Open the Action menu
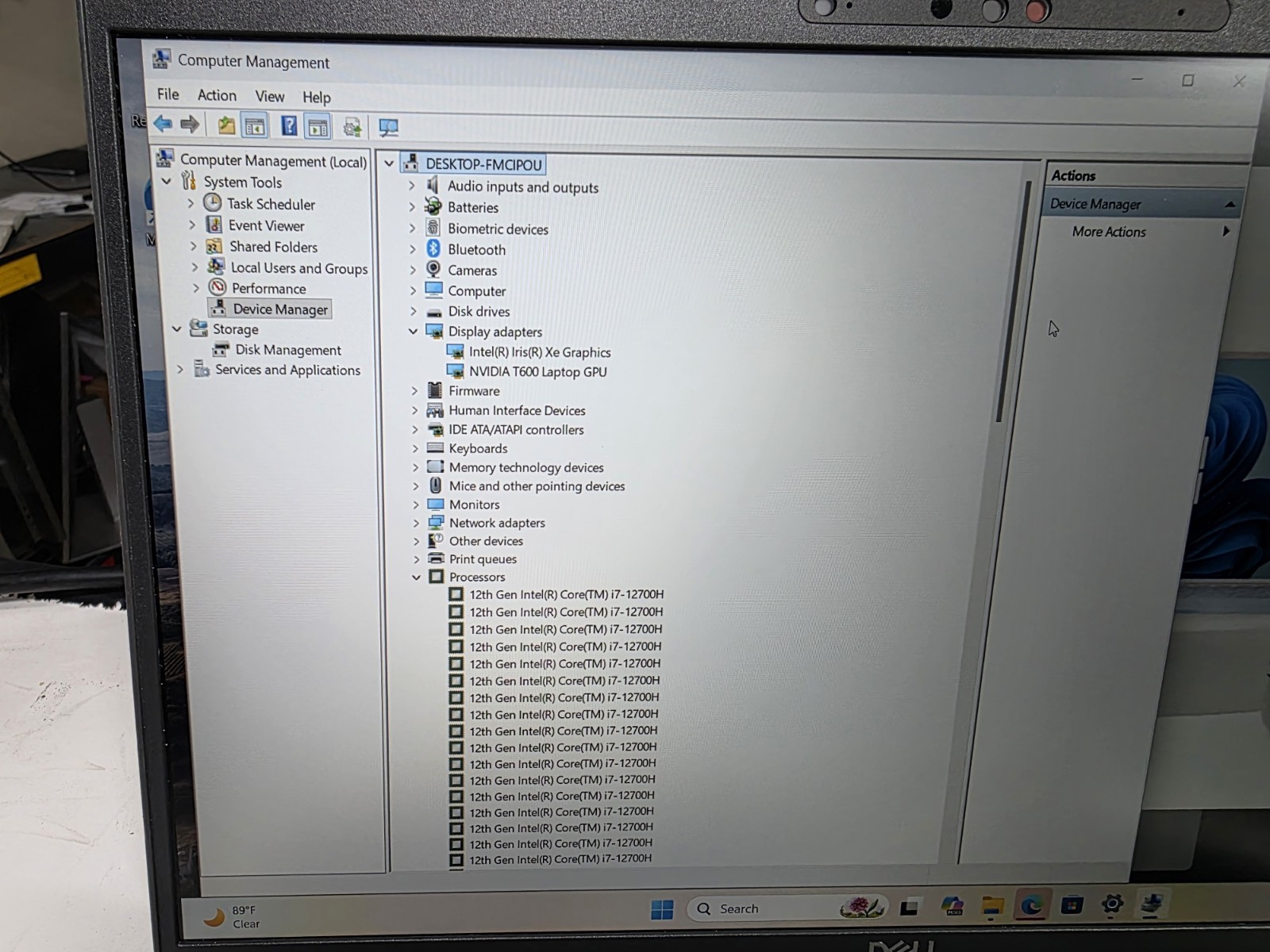1270x952 pixels. [x=217, y=95]
